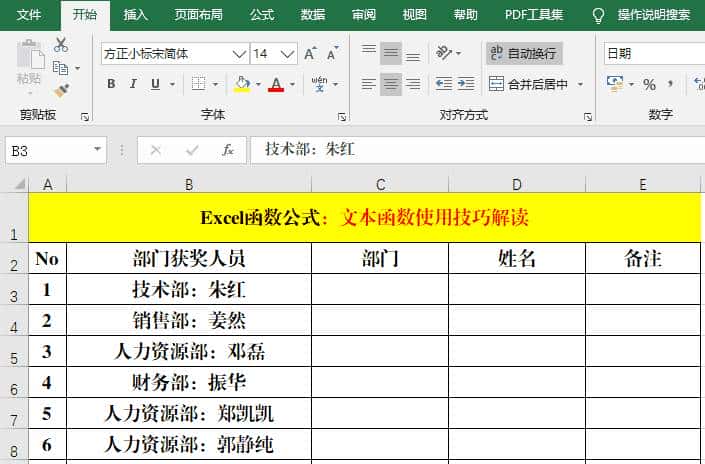
Task: Click the Cut scissors icon
Action: [x=61, y=45]
